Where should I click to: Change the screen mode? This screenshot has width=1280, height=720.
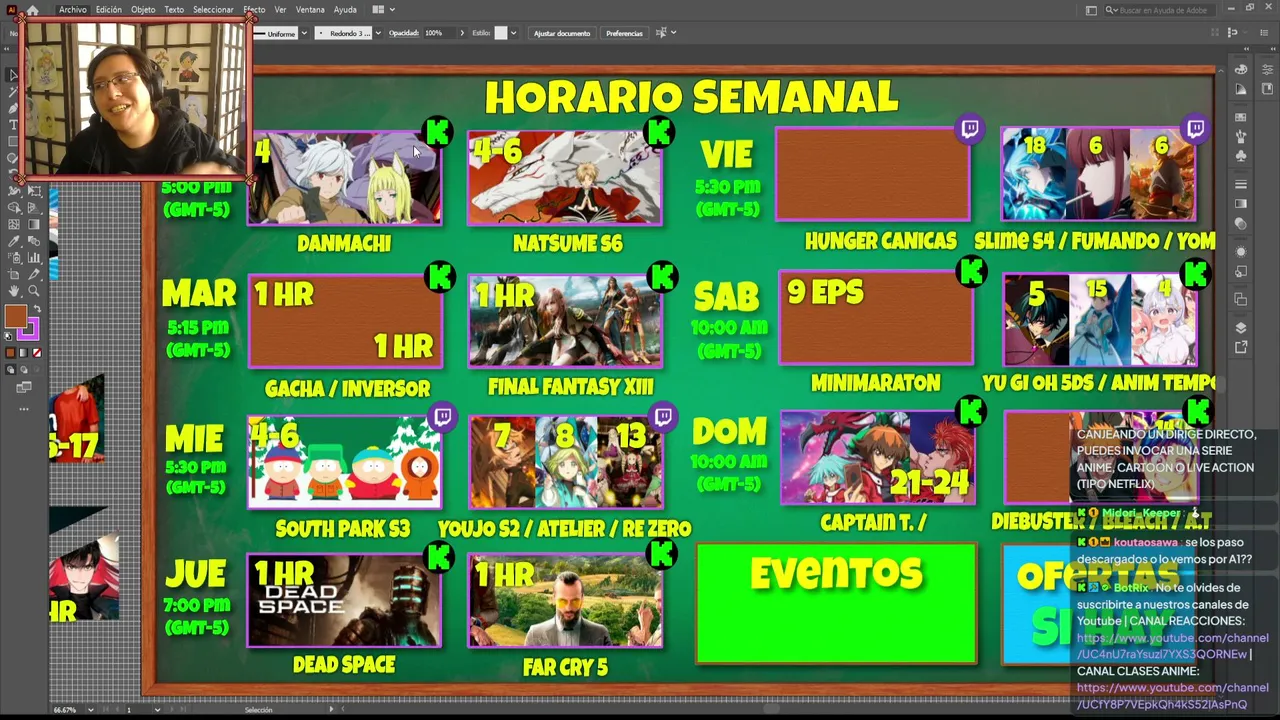pyautogui.click(x=24, y=387)
